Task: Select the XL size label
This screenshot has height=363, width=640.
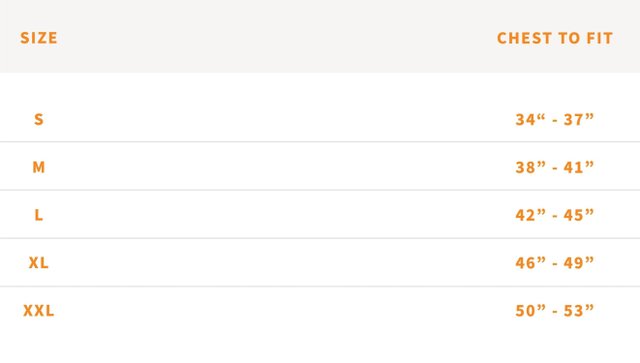Action: (38, 263)
